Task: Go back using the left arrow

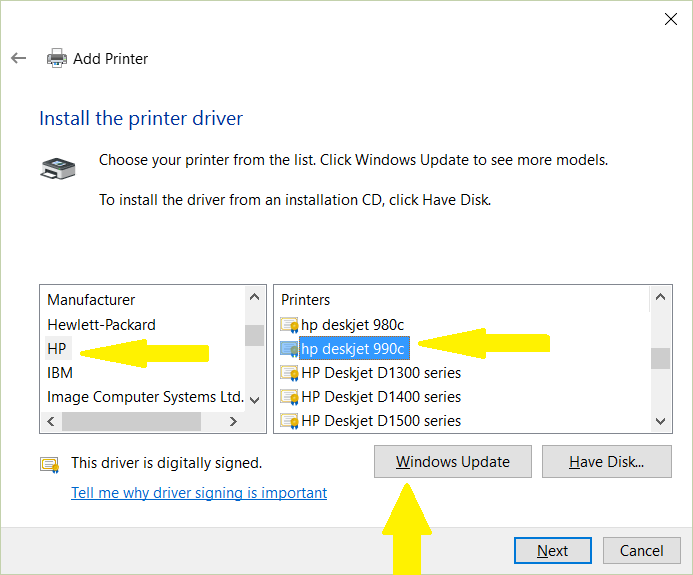Action: 19,58
